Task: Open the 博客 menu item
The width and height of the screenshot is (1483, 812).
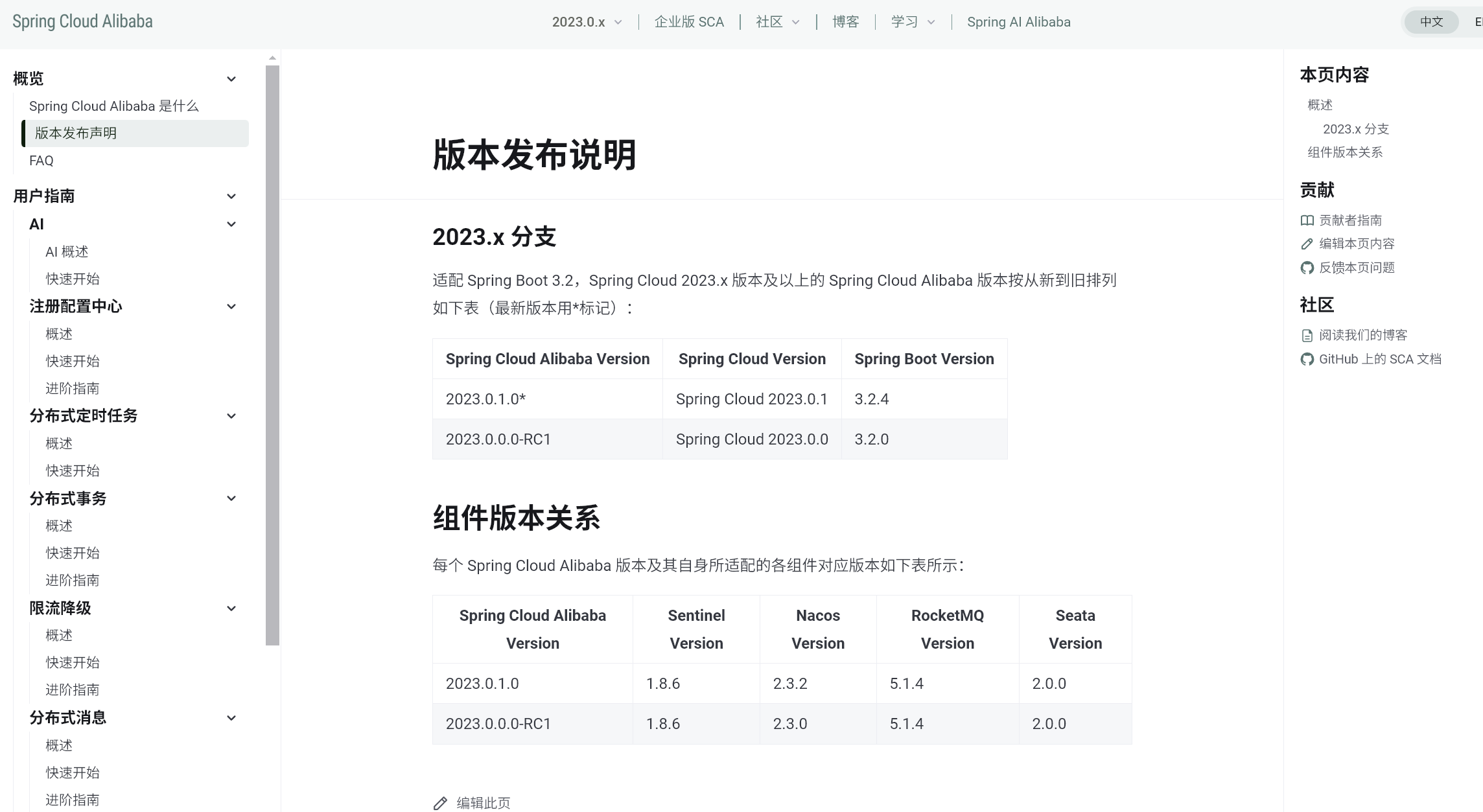Action: [845, 22]
